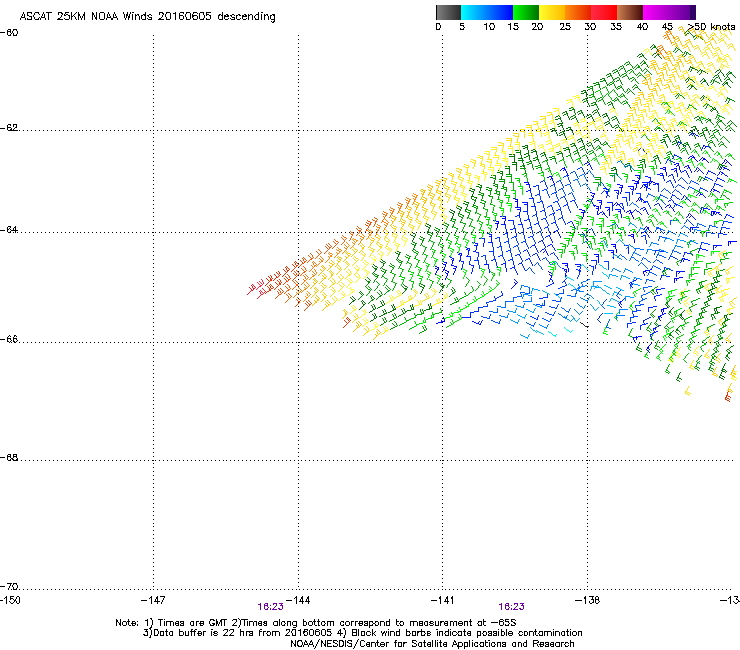Click the title 'ASCAT 25KM NOAA Winds 20160605 descending'
This screenshot has height=650, width=740.
(x=147, y=16)
